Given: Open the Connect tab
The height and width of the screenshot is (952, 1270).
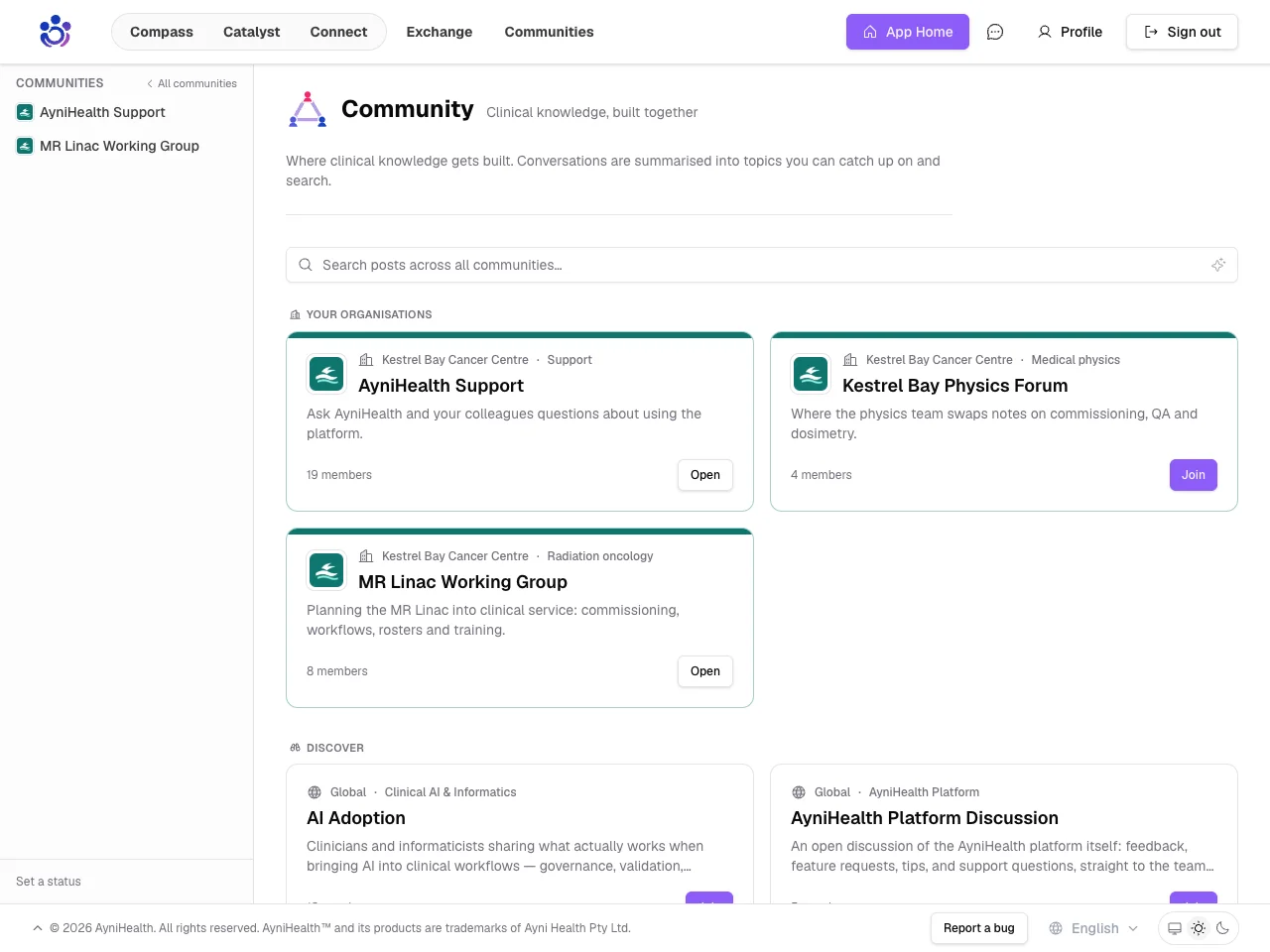Looking at the screenshot, I should (x=338, y=32).
